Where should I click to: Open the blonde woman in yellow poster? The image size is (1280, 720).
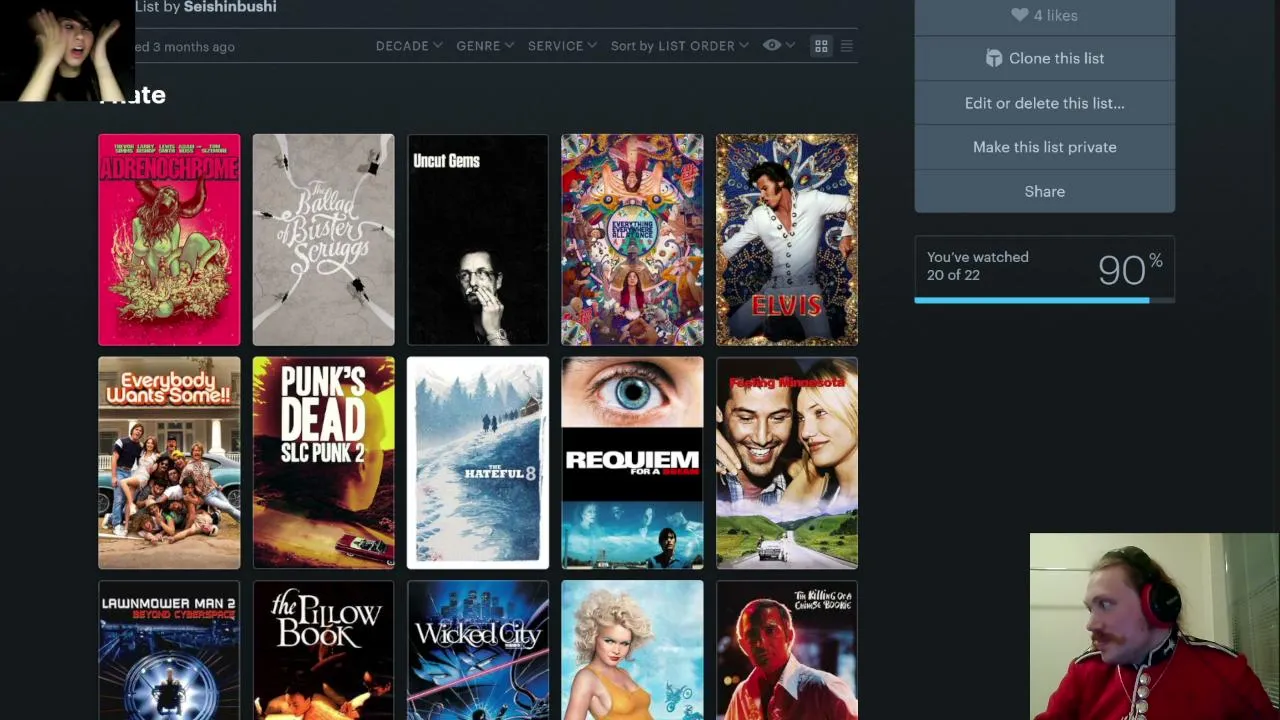click(632, 651)
